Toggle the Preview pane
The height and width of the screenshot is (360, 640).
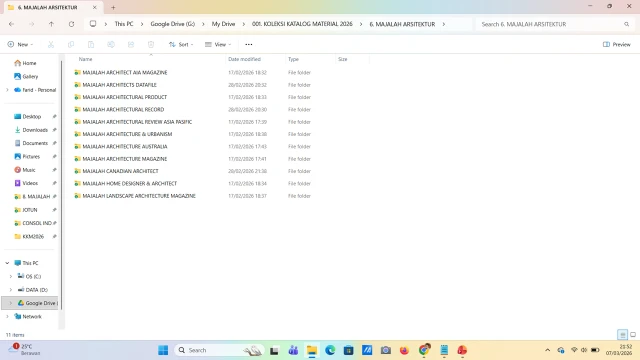click(x=617, y=44)
